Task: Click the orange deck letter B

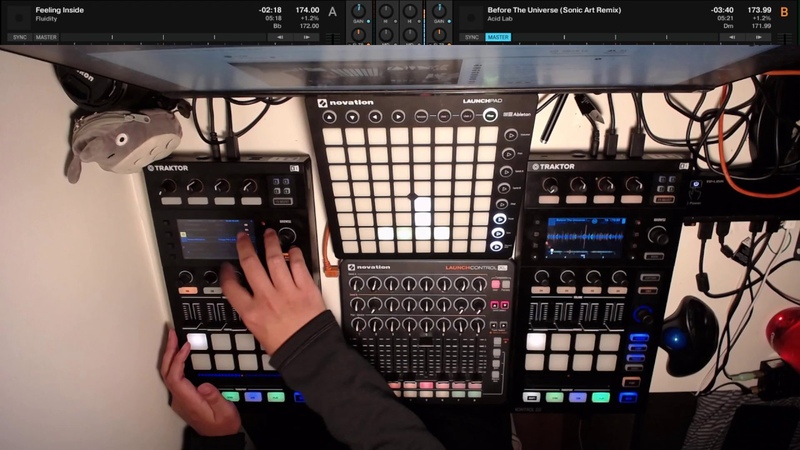Action: point(784,11)
